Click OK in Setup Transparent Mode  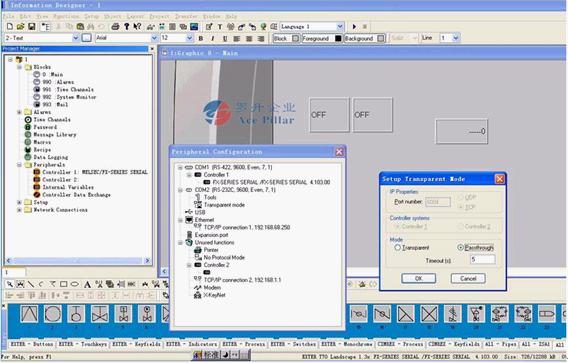click(418, 278)
